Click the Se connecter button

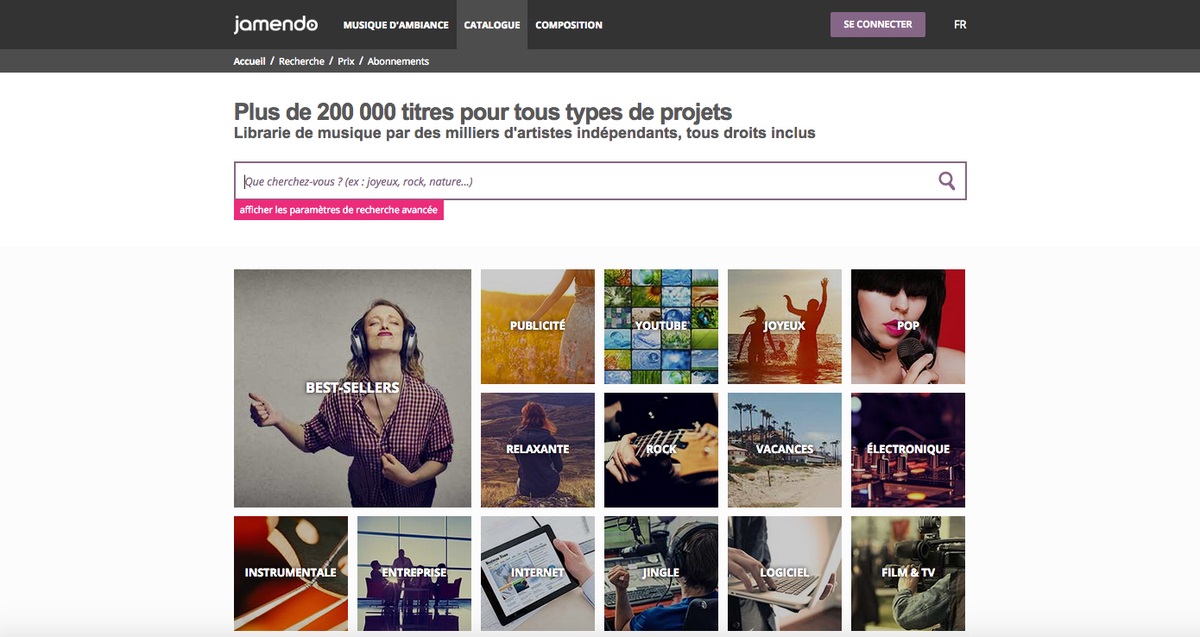coord(878,24)
